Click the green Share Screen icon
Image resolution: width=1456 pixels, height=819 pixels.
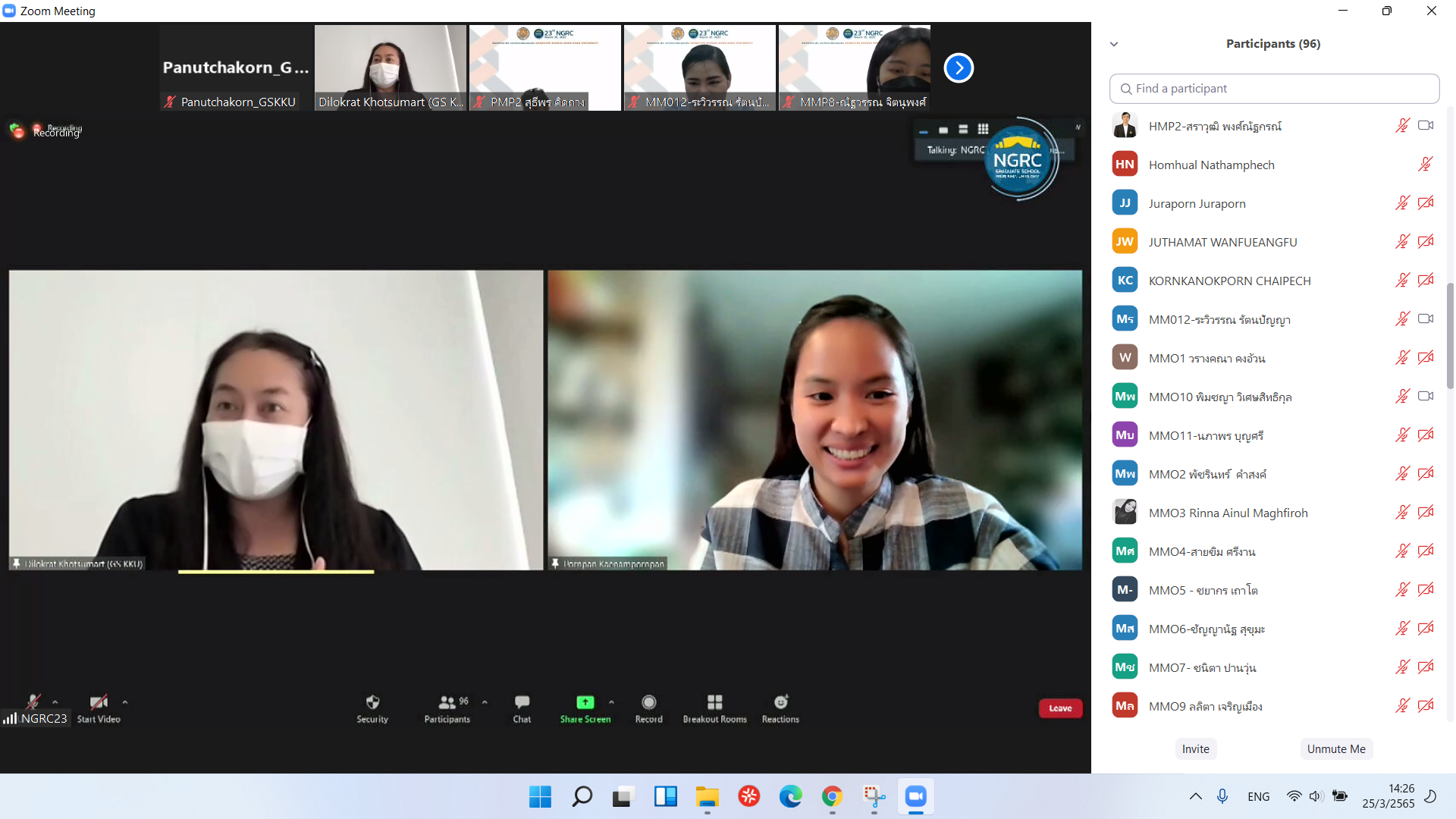click(585, 702)
